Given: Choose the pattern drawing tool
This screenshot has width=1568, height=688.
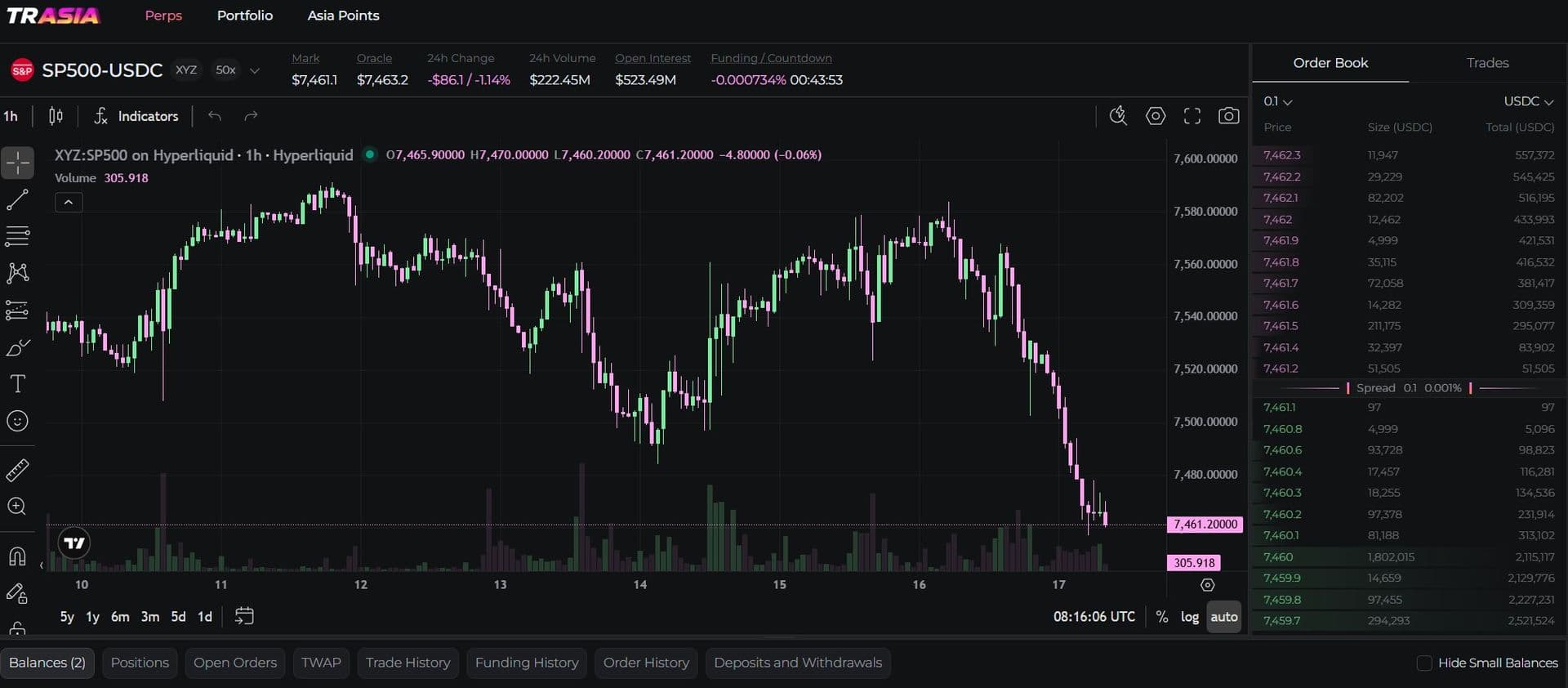Looking at the screenshot, I should point(17,273).
